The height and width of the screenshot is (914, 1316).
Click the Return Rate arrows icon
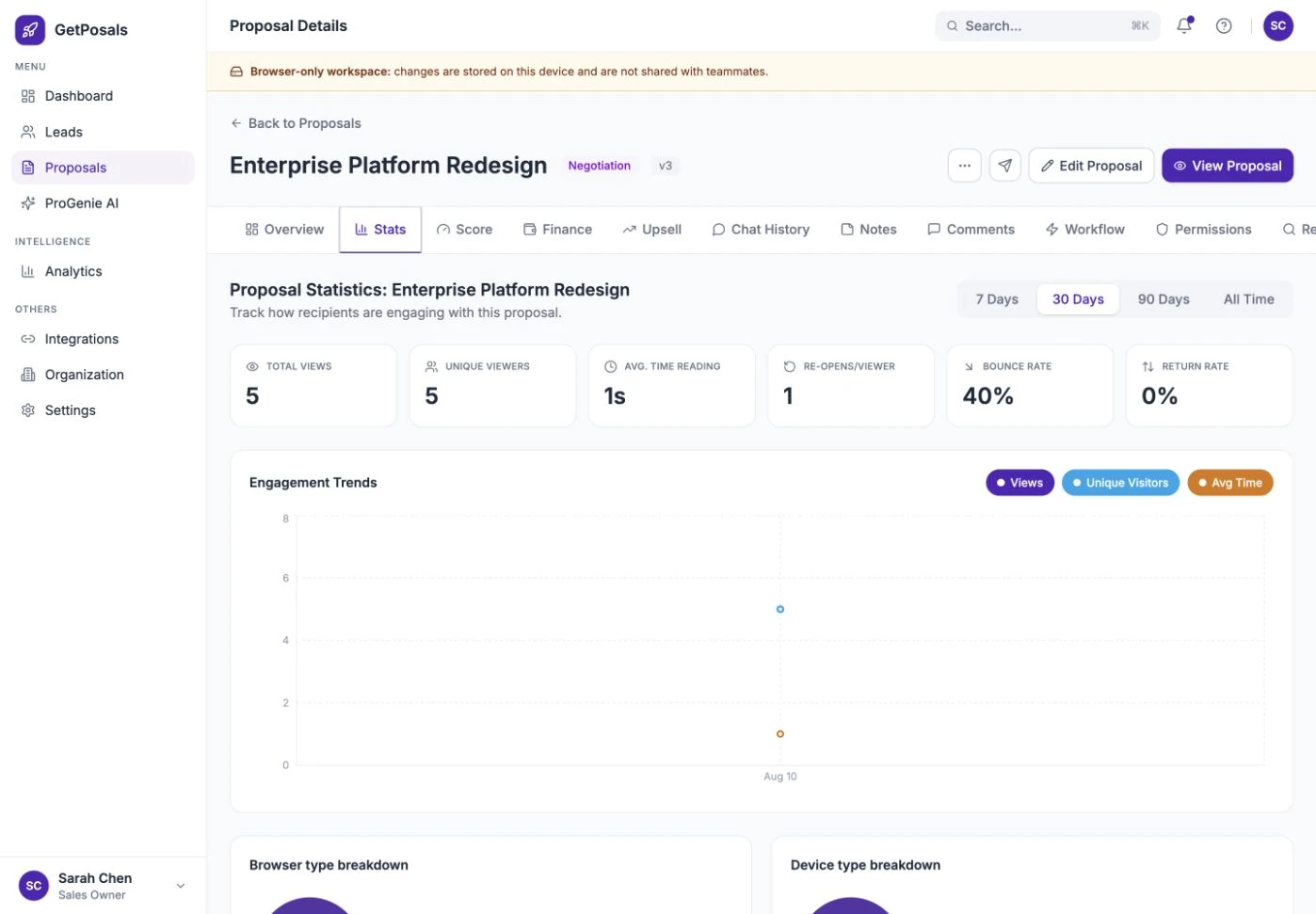(x=1147, y=366)
